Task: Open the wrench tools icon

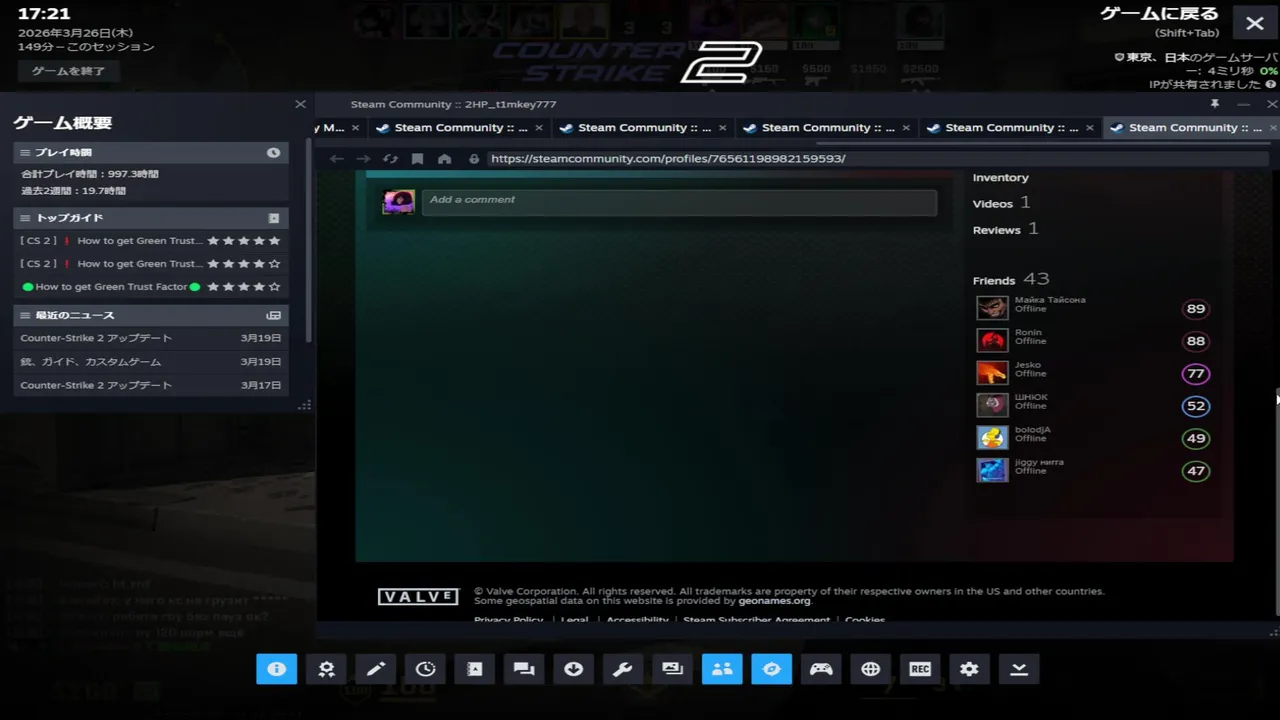Action: click(x=623, y=669)
